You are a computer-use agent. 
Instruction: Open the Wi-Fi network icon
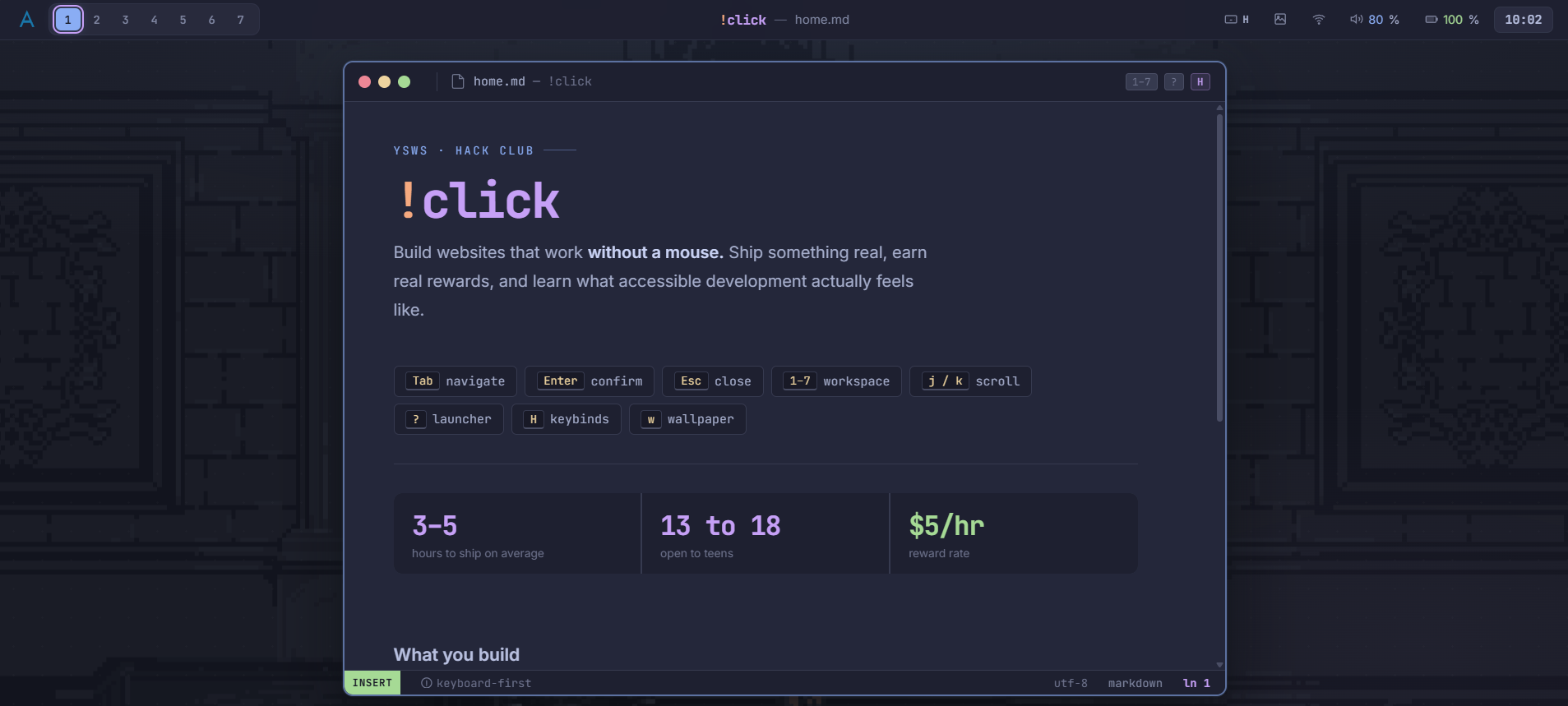coord(1319,20)
